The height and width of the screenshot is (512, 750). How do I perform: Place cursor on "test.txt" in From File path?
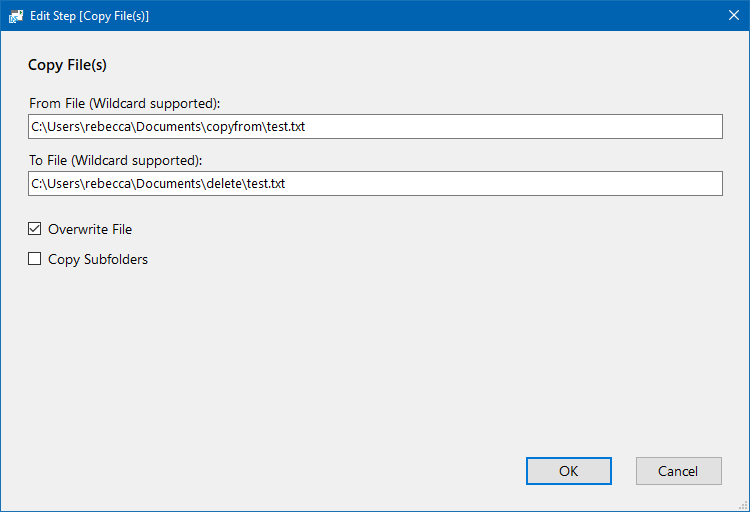coord(286,127)
